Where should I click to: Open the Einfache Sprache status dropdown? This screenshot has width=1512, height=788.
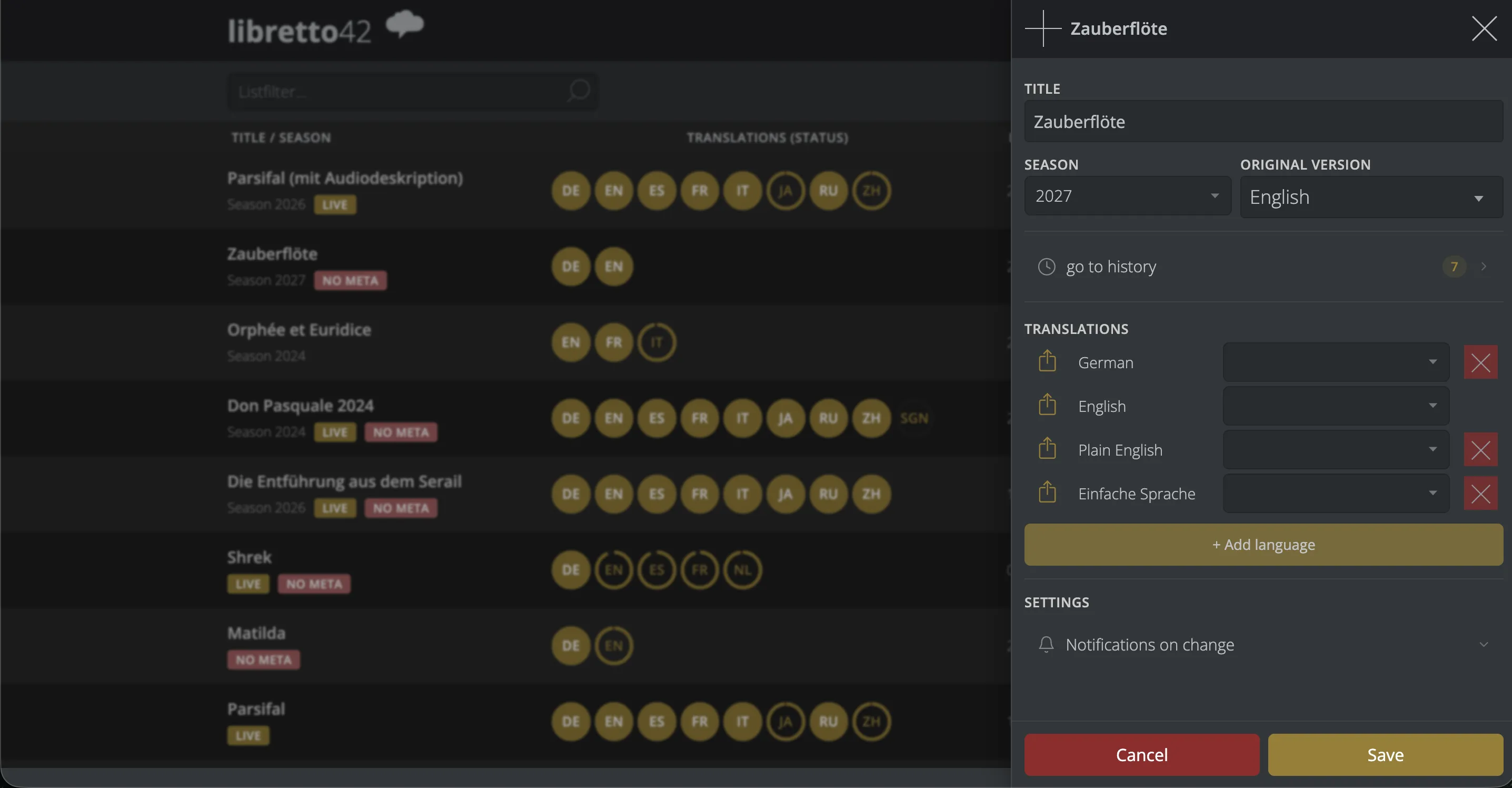pyautogui.click(x=1336, y=493)
